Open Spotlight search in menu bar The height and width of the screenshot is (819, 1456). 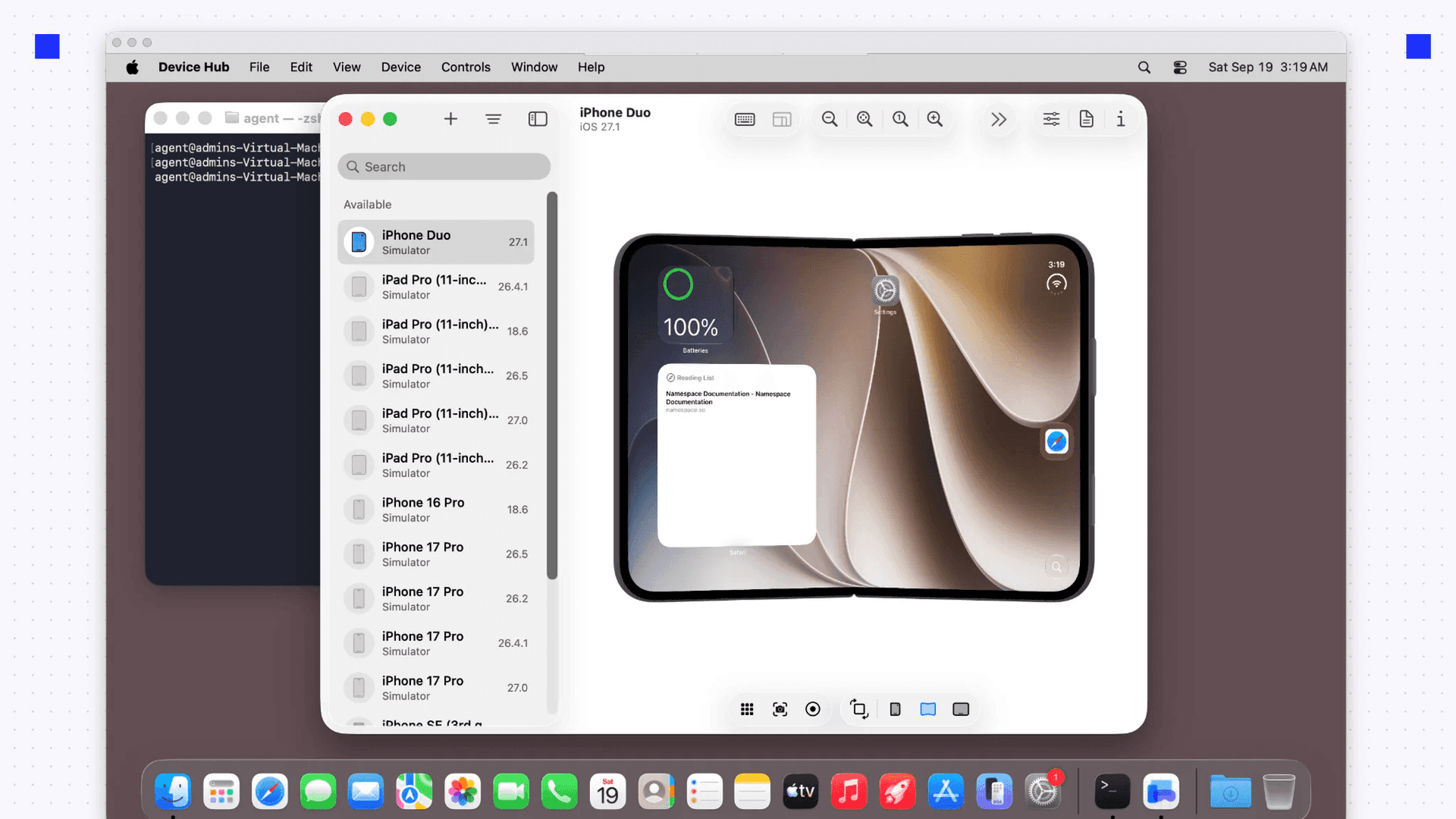tap(1144, 67)
